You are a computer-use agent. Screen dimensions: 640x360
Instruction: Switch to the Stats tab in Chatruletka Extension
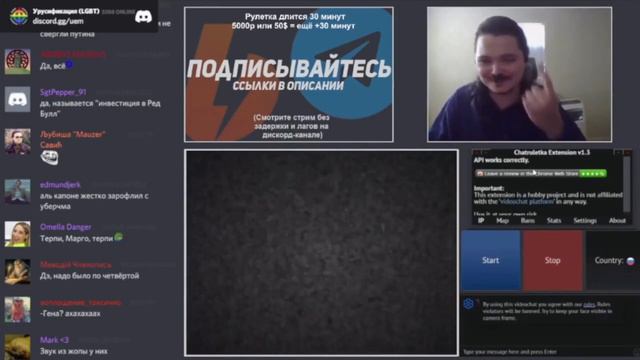[x=554, y=220]
